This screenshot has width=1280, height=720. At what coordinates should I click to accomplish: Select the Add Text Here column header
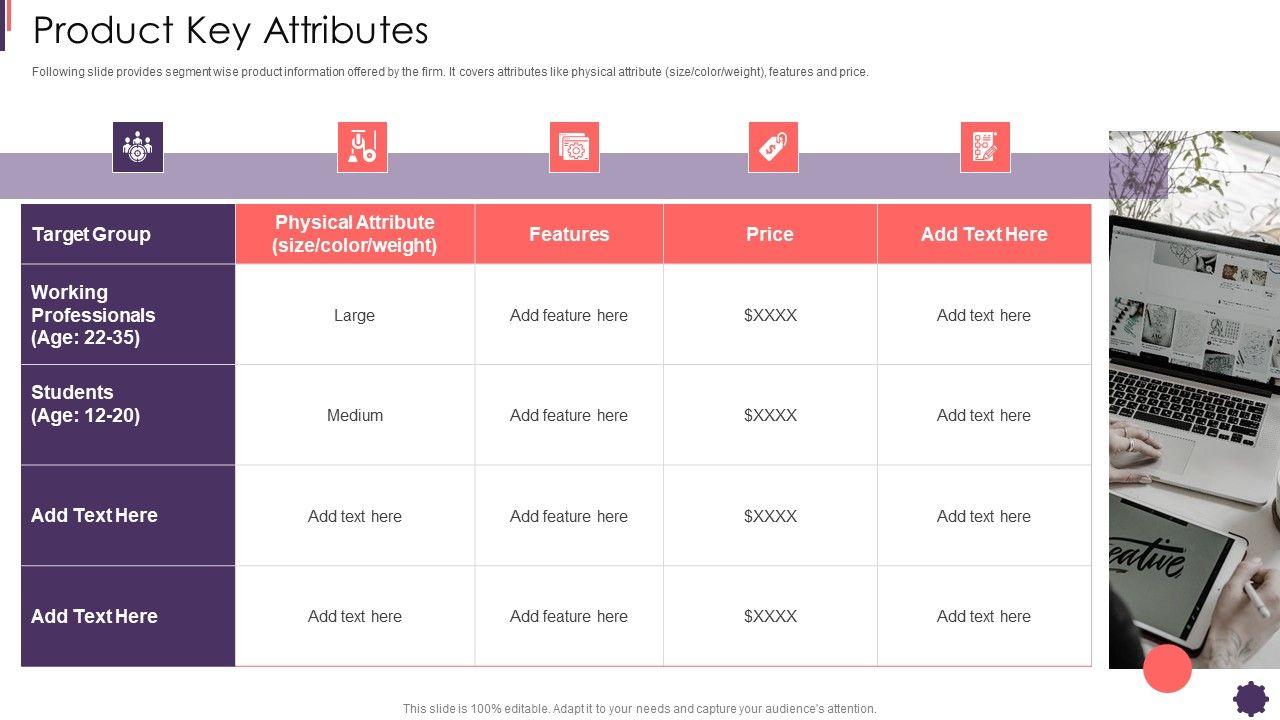pyautogui.click(x=984, y=234)
